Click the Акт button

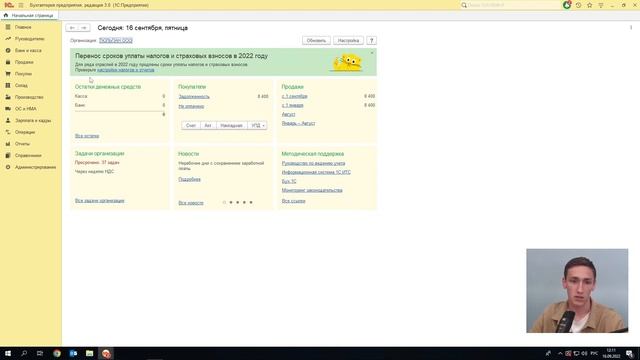[x=208, y=125]
